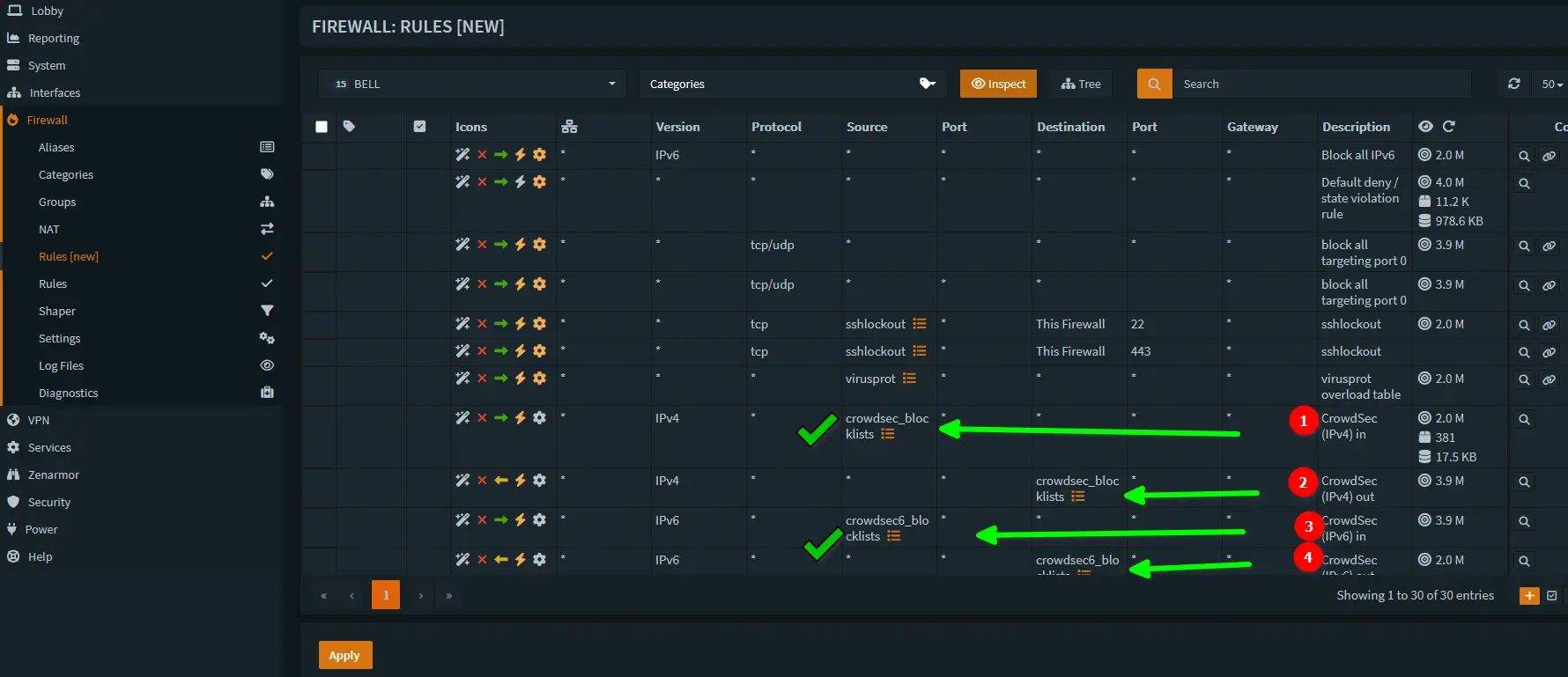
Task: Toggle the checkbox icon next to the add button
Action: coord(1552,596)
